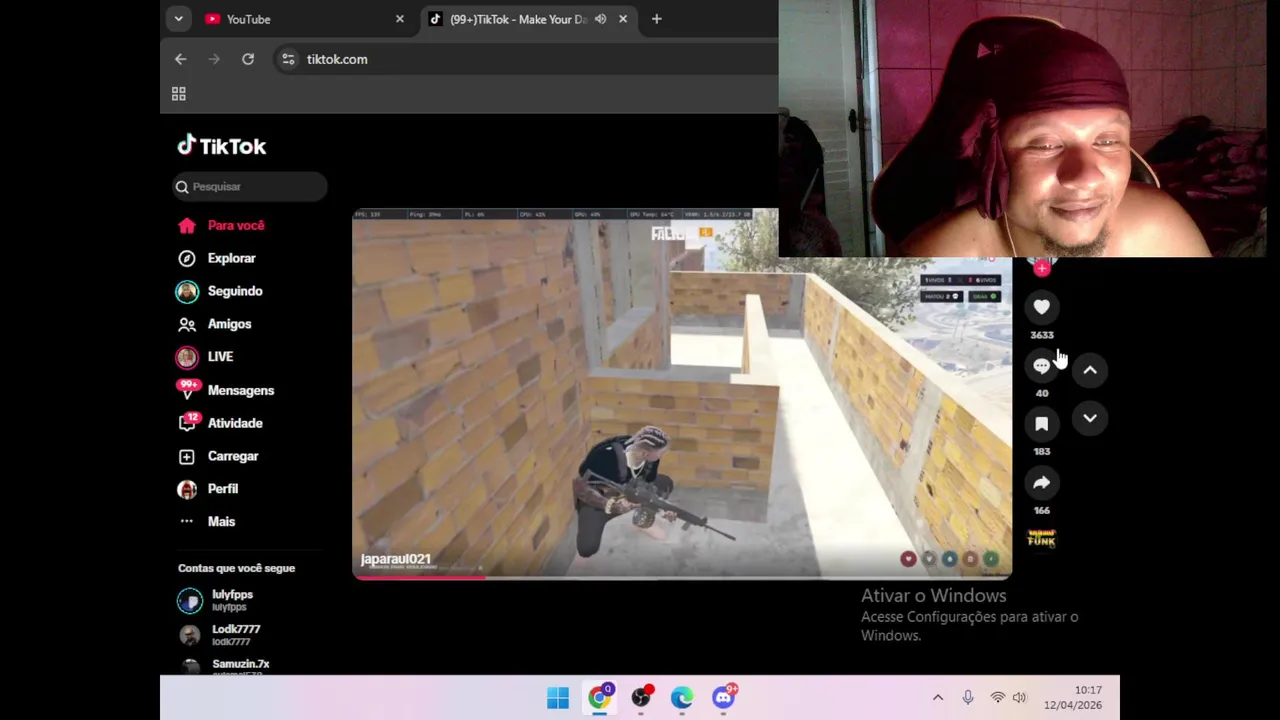Viewport: 1280px width, 720px height.
Task: Go to previous video arrow
Action: [x=1090, y=370]
